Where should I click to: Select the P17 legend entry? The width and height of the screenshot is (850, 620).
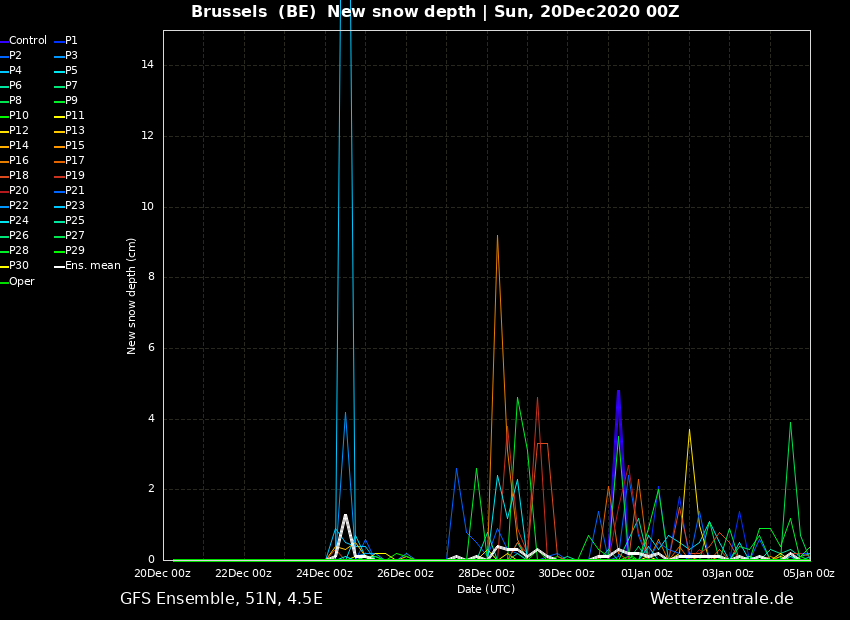pyautogui.click(x=70, y=160)
